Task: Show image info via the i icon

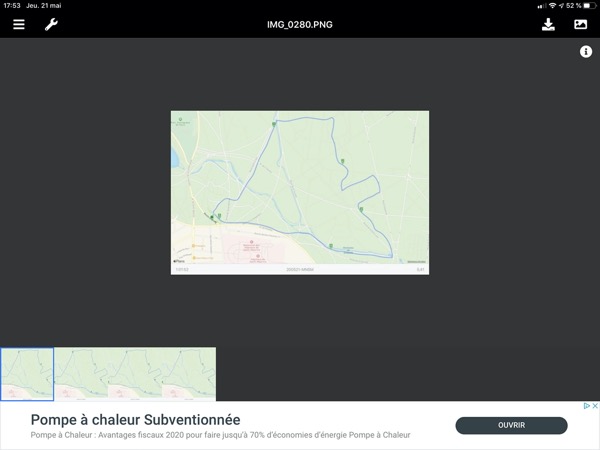Action: [x=586, y=52]
